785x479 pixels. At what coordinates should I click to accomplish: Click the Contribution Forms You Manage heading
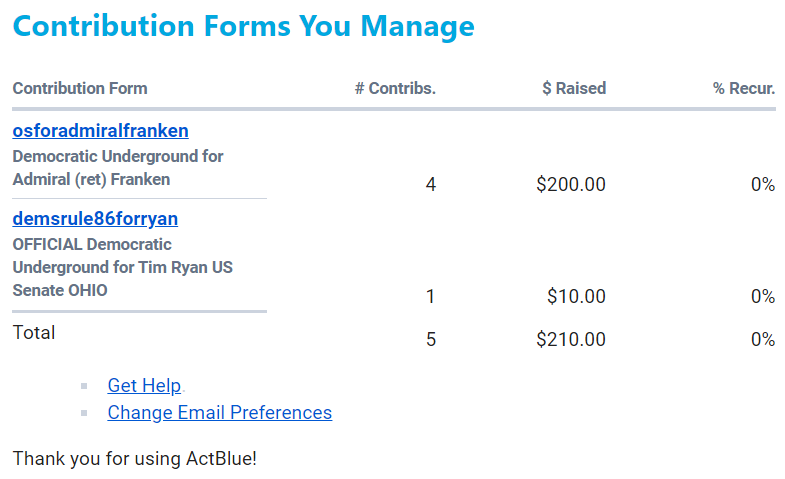[243, 26]
